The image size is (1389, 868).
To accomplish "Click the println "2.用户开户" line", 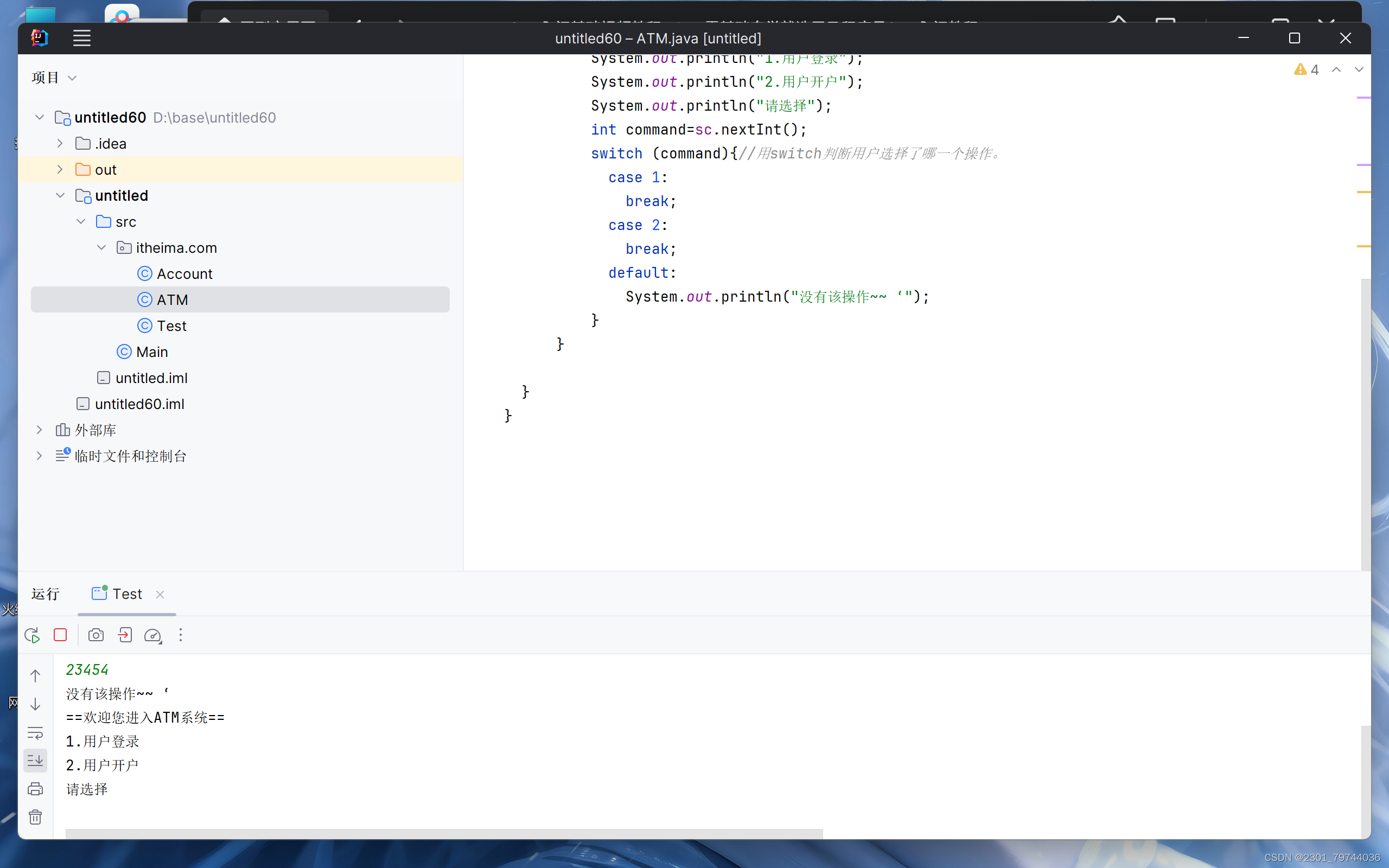I will 727,82.
